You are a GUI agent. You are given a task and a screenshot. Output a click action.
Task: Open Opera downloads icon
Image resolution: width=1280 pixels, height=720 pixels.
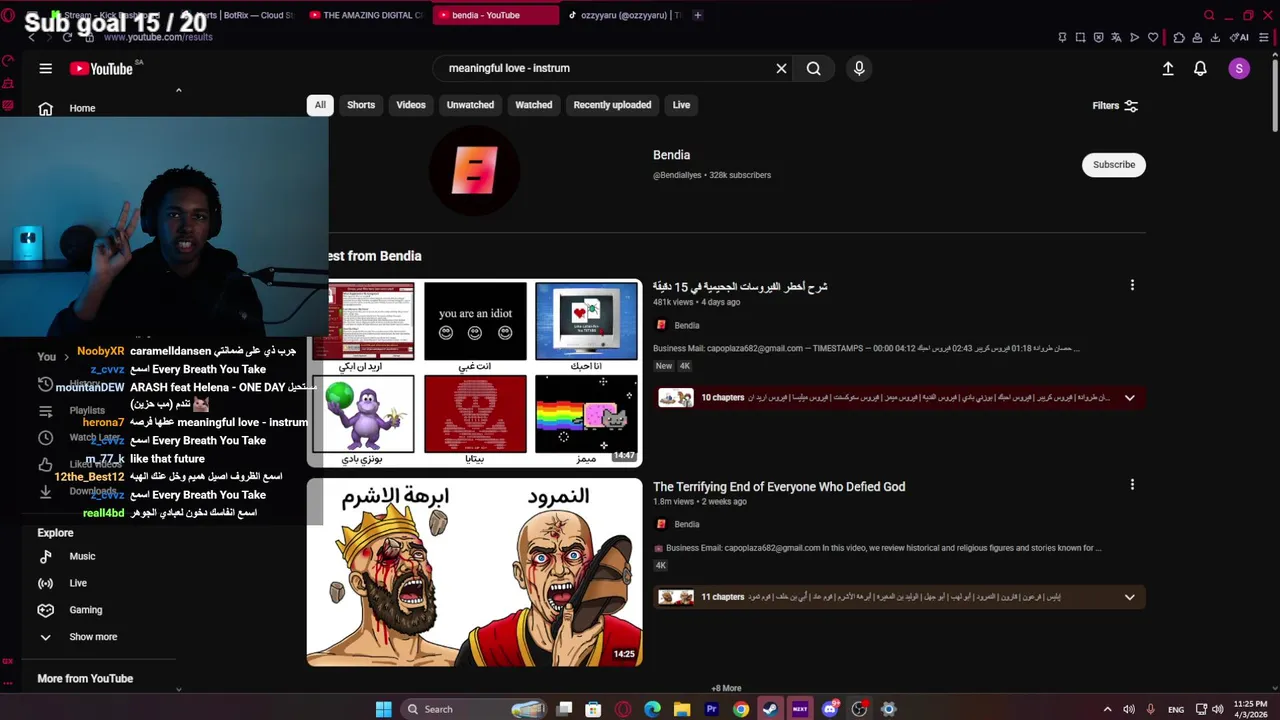[1215, 37]
